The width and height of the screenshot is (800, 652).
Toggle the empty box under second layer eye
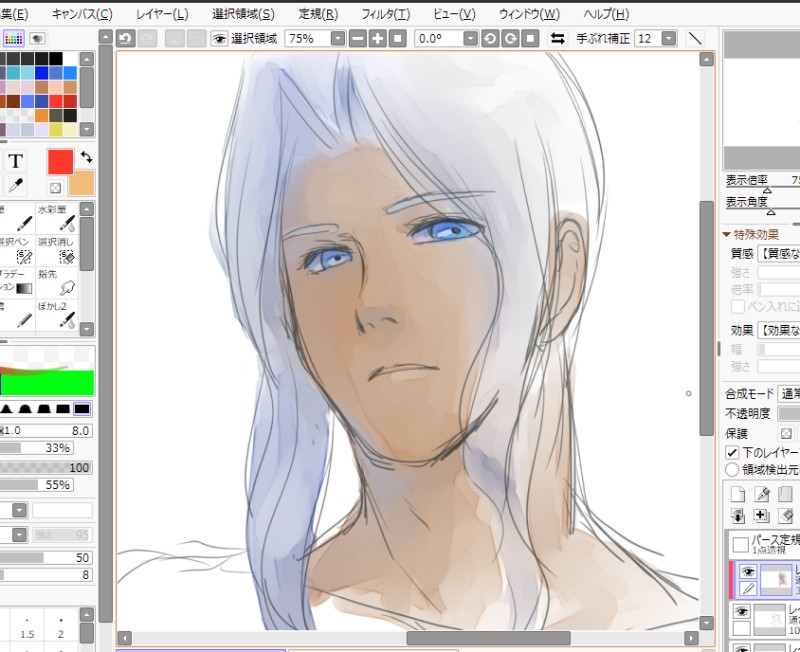coord(741,628)
